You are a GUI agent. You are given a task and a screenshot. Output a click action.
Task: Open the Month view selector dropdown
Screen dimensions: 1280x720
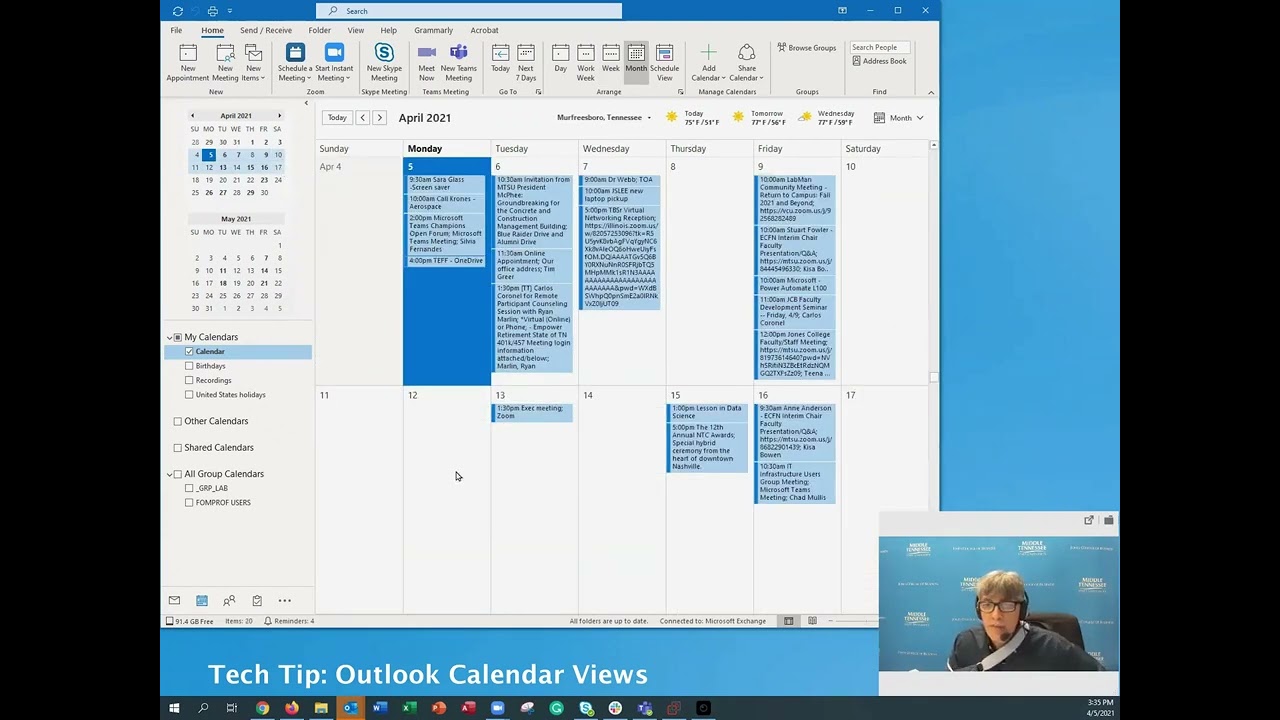900,118
